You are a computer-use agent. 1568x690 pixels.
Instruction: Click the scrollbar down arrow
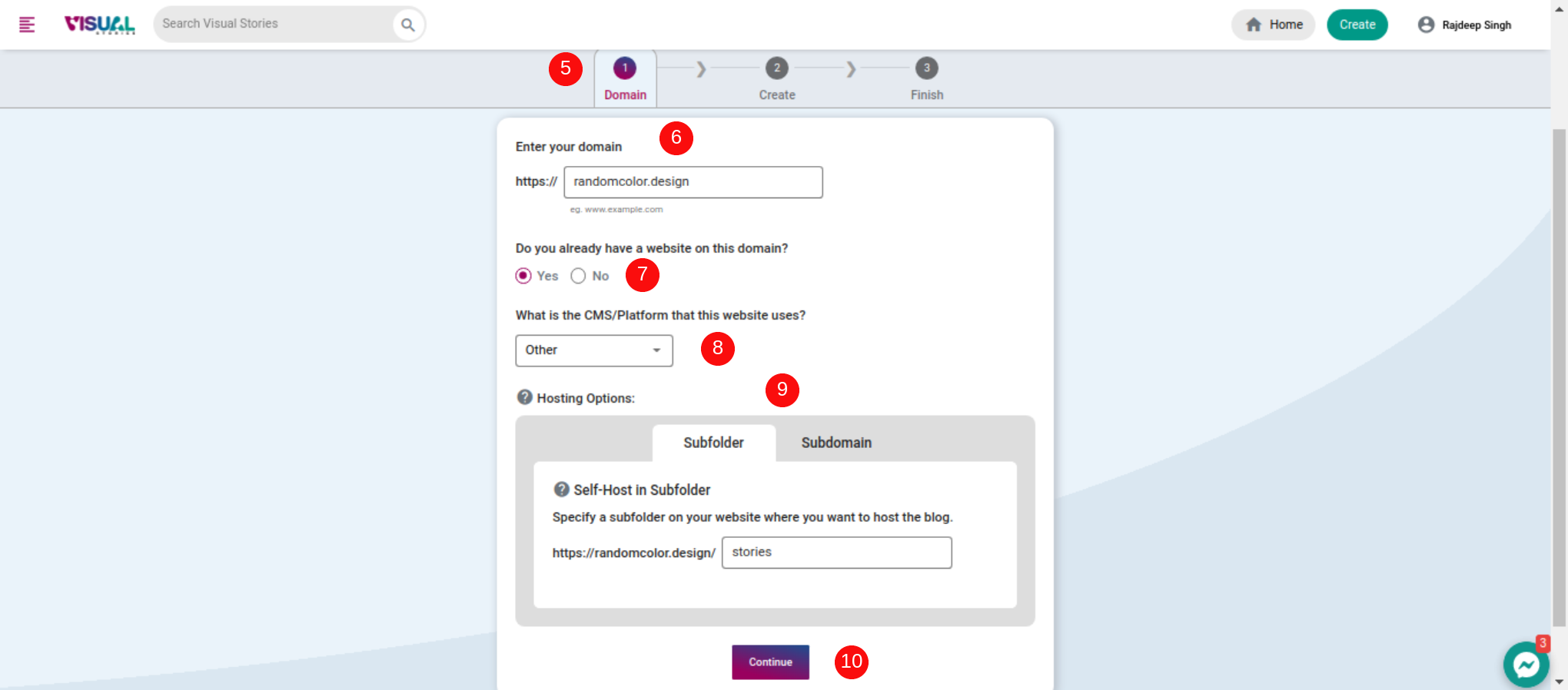[1560, 682]
